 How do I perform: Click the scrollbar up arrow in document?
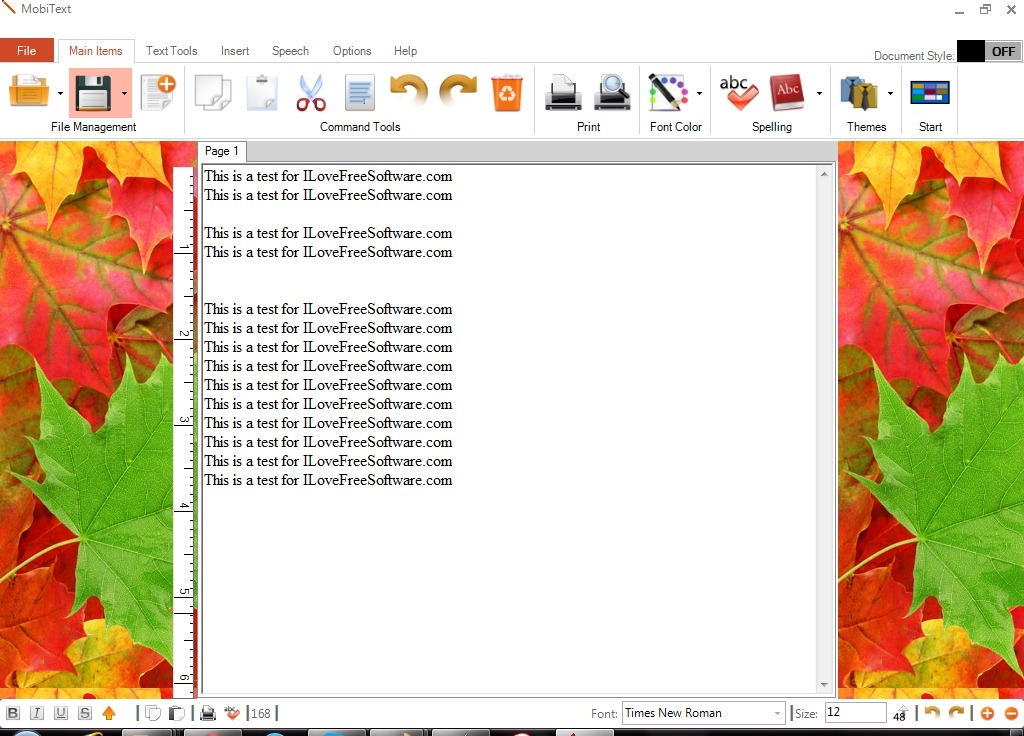point(824,174)
